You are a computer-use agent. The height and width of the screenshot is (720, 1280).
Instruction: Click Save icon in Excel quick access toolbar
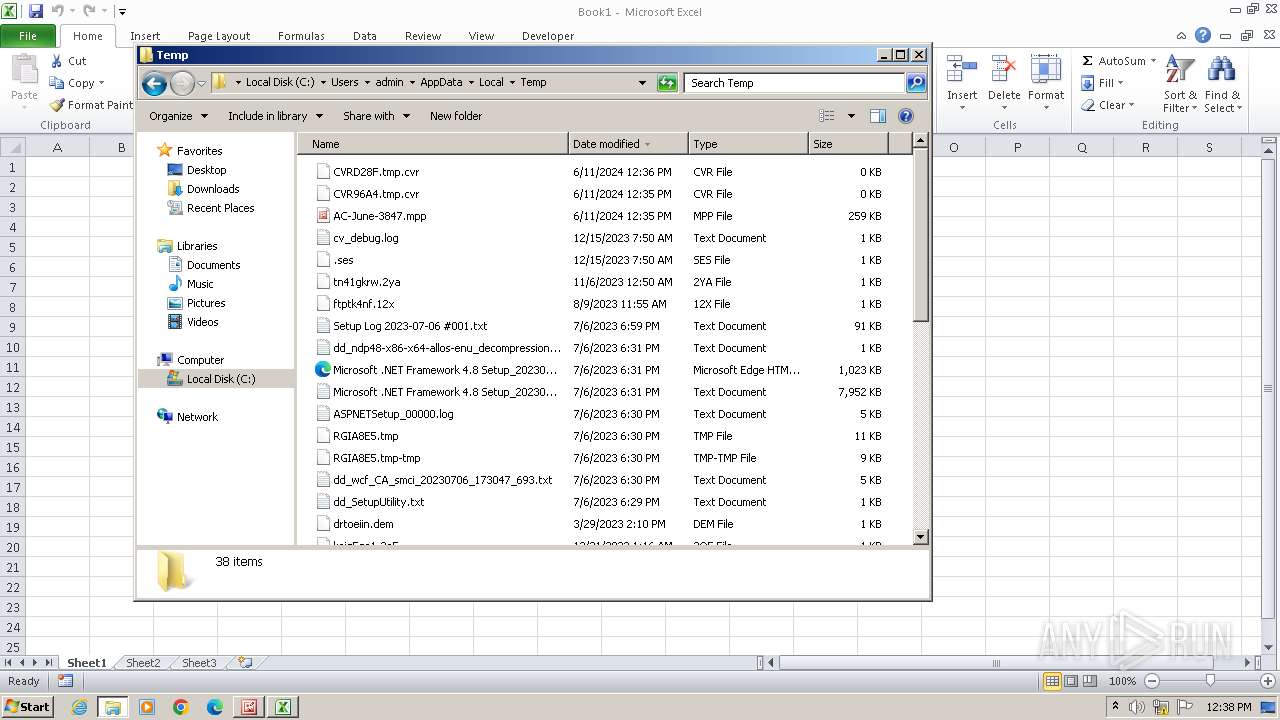(x=36, y=11)
